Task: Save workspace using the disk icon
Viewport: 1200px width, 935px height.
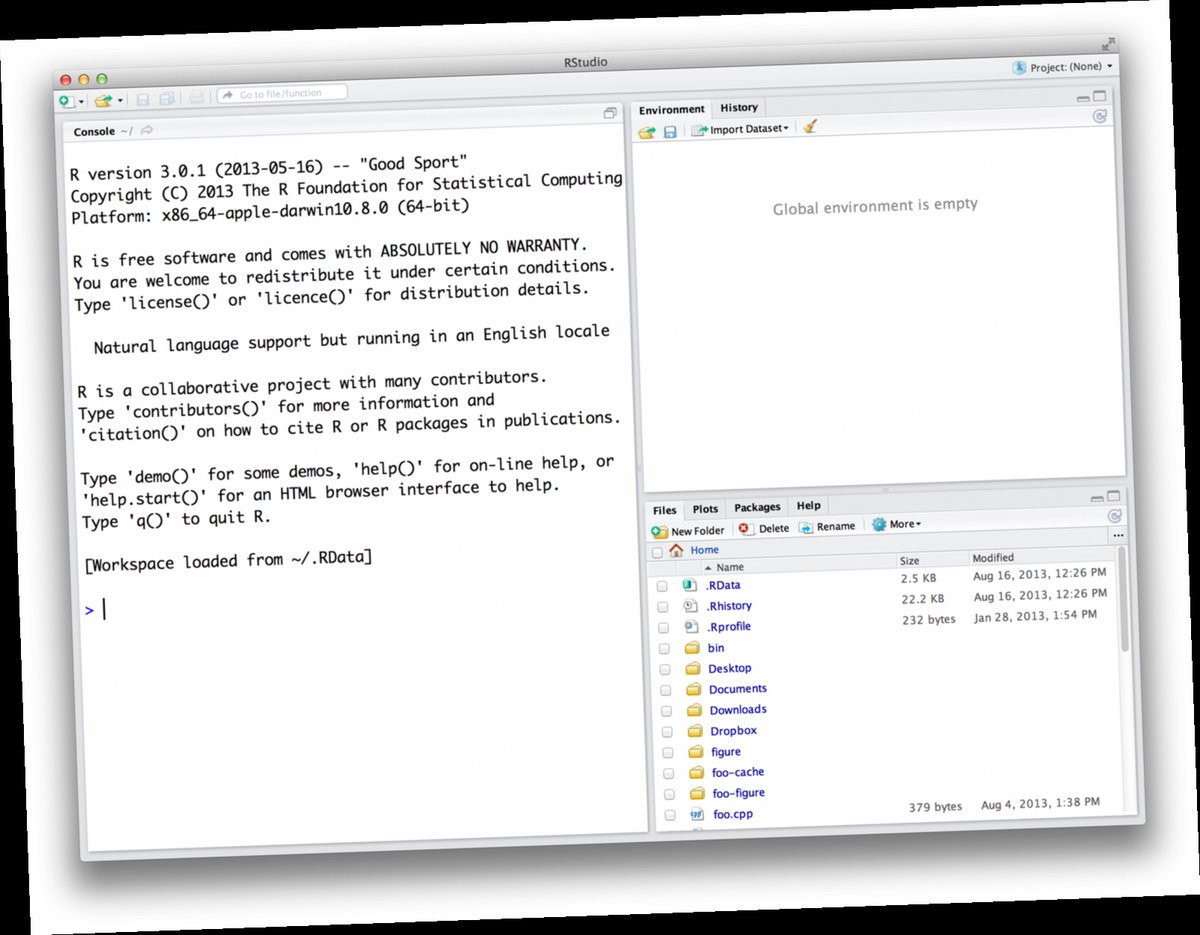Action: click(x=668, y=129)
